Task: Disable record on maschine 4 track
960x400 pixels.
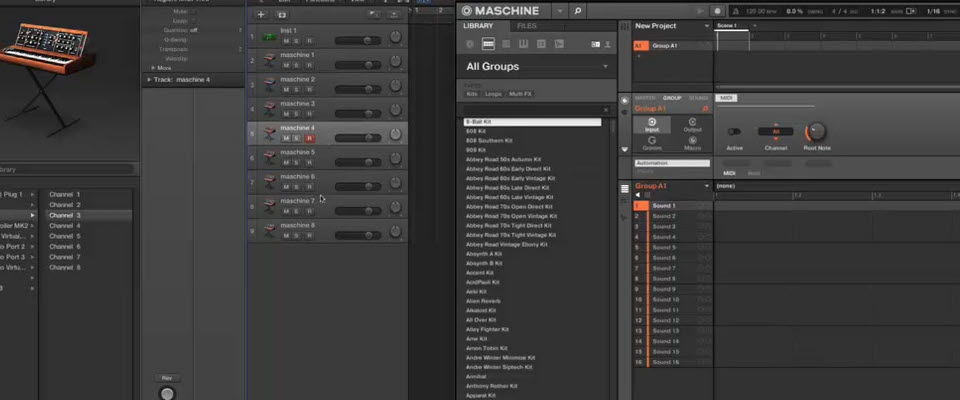Action: [309, 138]
